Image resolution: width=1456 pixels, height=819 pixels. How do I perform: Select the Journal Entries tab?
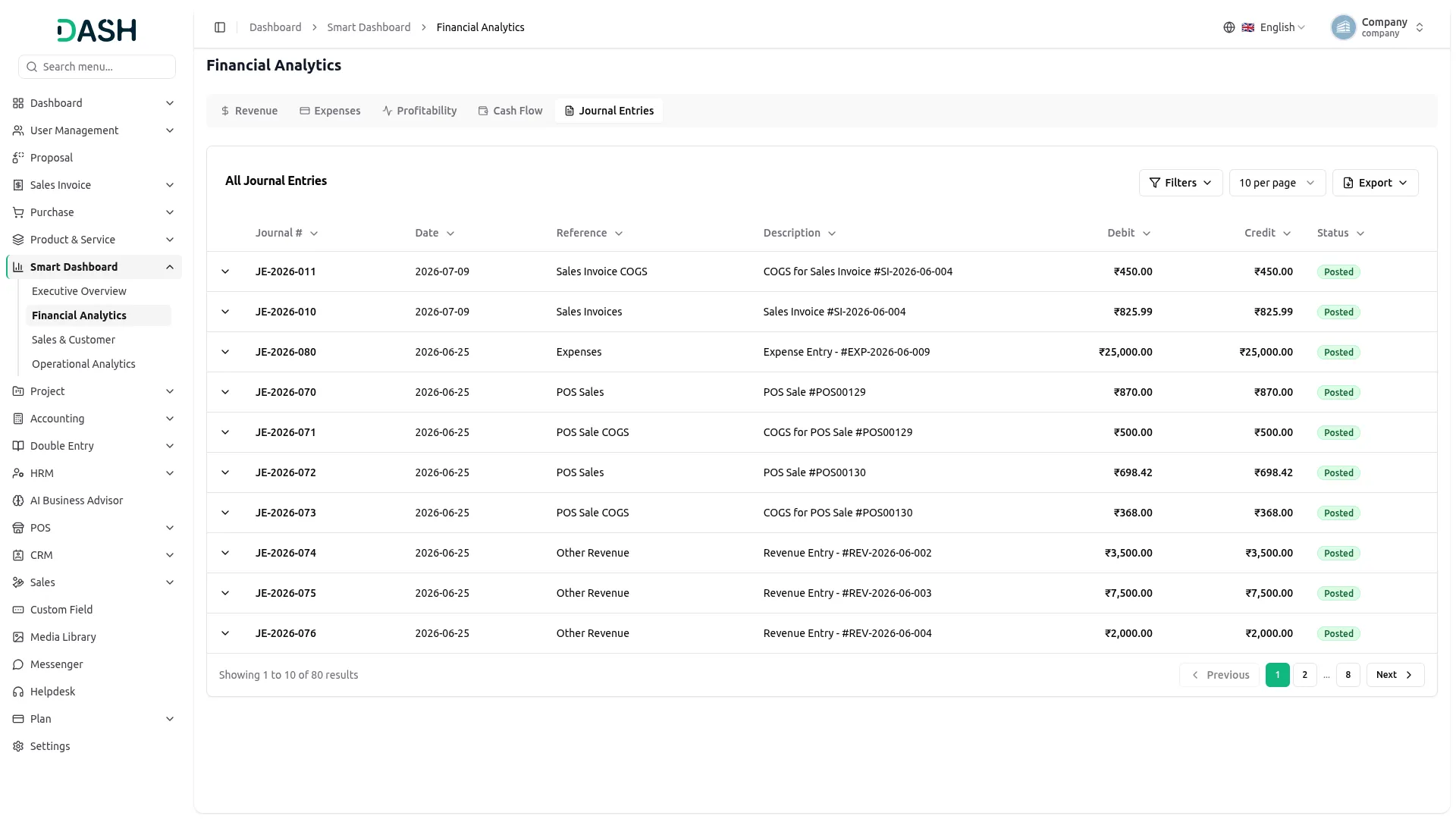click(x=609, y=111)
